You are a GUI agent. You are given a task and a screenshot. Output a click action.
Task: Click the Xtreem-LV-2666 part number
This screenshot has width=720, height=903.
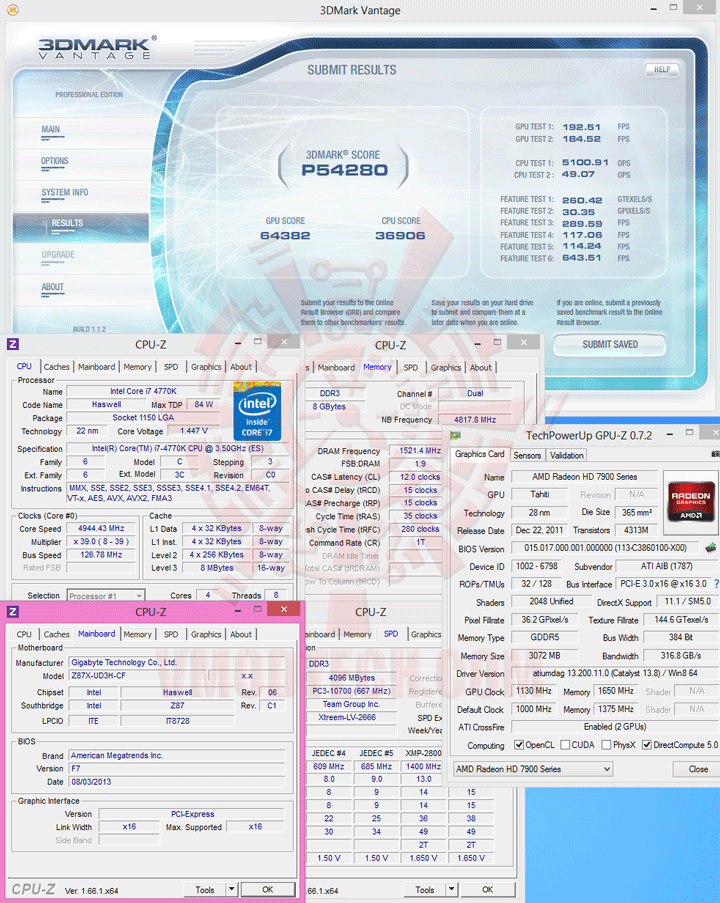click(351, 717)
